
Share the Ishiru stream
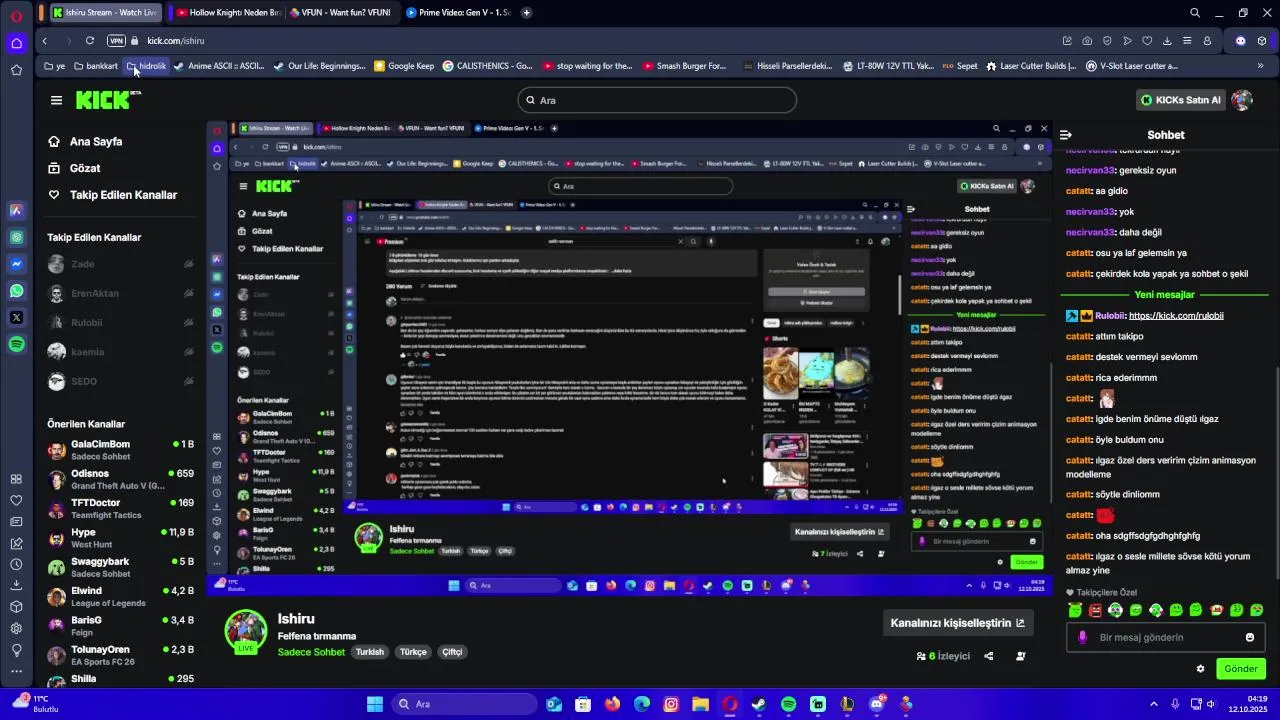[x=989, y=656]
